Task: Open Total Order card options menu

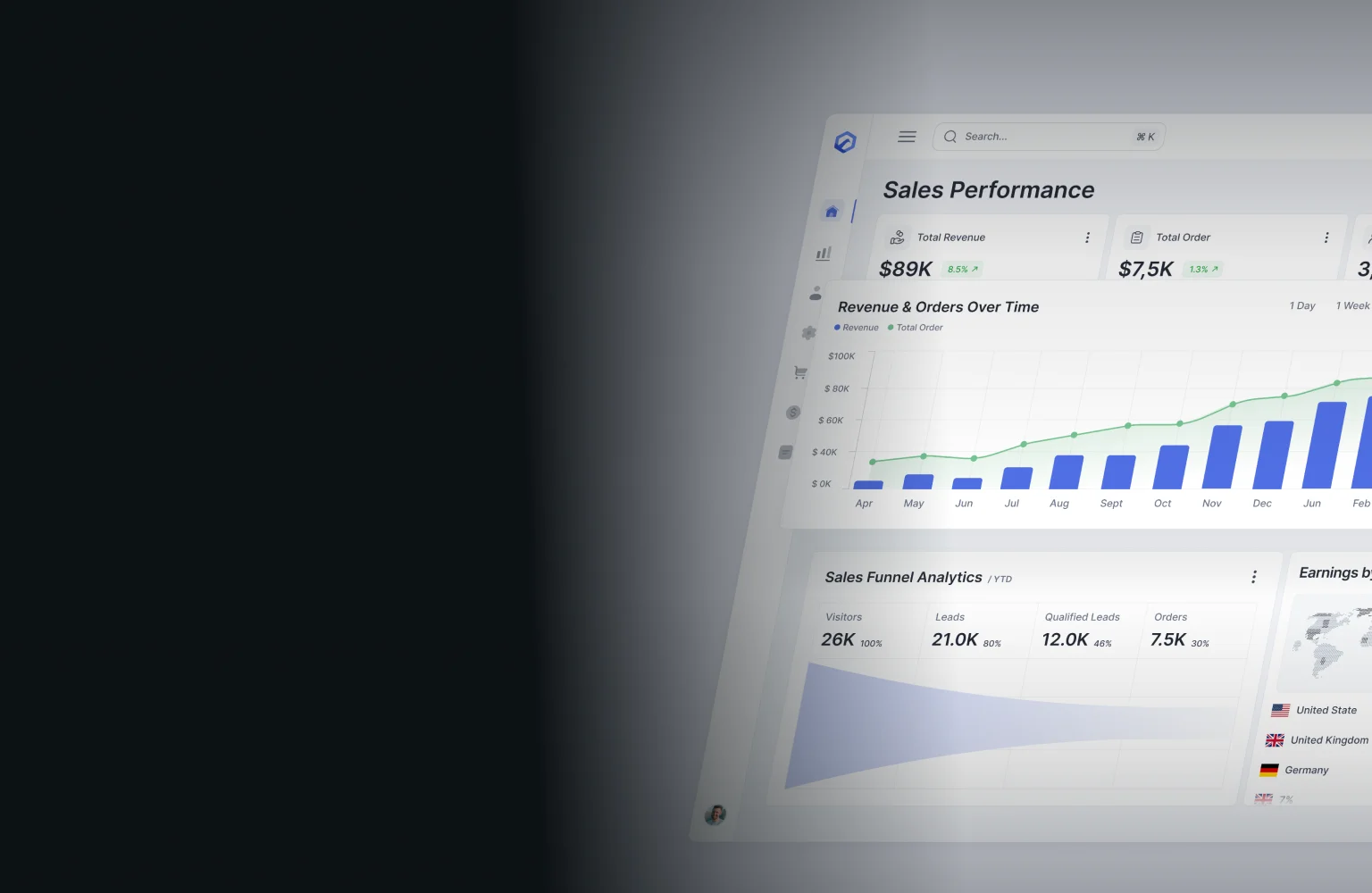Action: click(x=1326, y=238)
